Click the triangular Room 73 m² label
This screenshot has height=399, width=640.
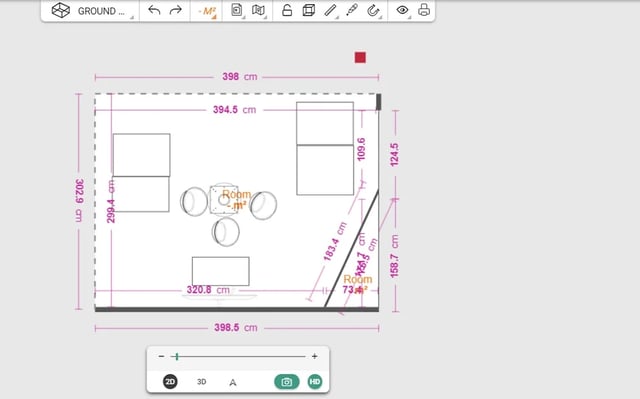coord(357,284)
